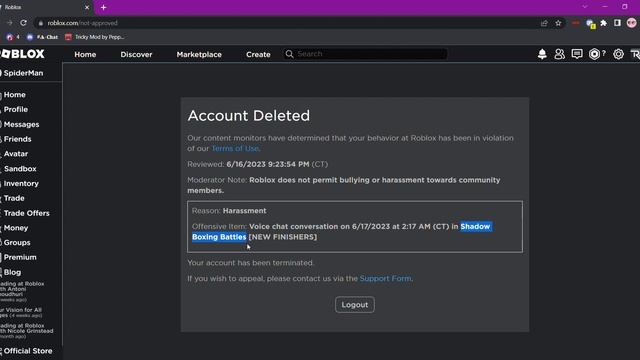Open the browser side panel icon
The height and width of the screenshot is (360, 640).
point(617,23)
